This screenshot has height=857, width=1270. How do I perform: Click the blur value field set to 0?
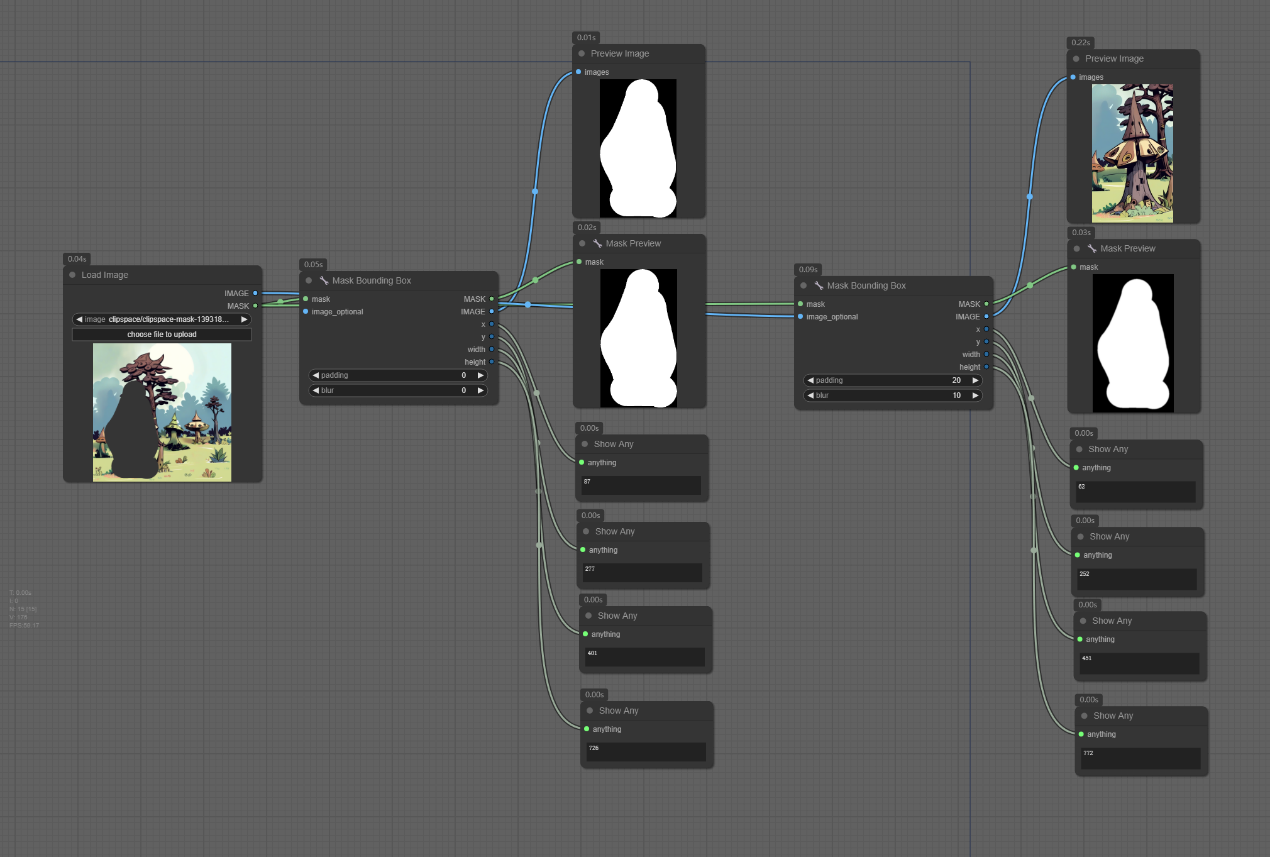click(398, 390)
